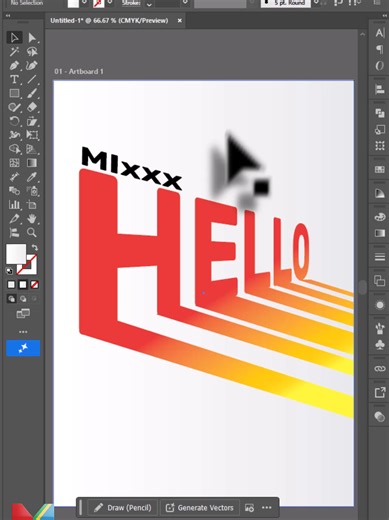This screenshot has height=520, width=389.
Task: Select the Eraser tool
Action: (32, 107)
